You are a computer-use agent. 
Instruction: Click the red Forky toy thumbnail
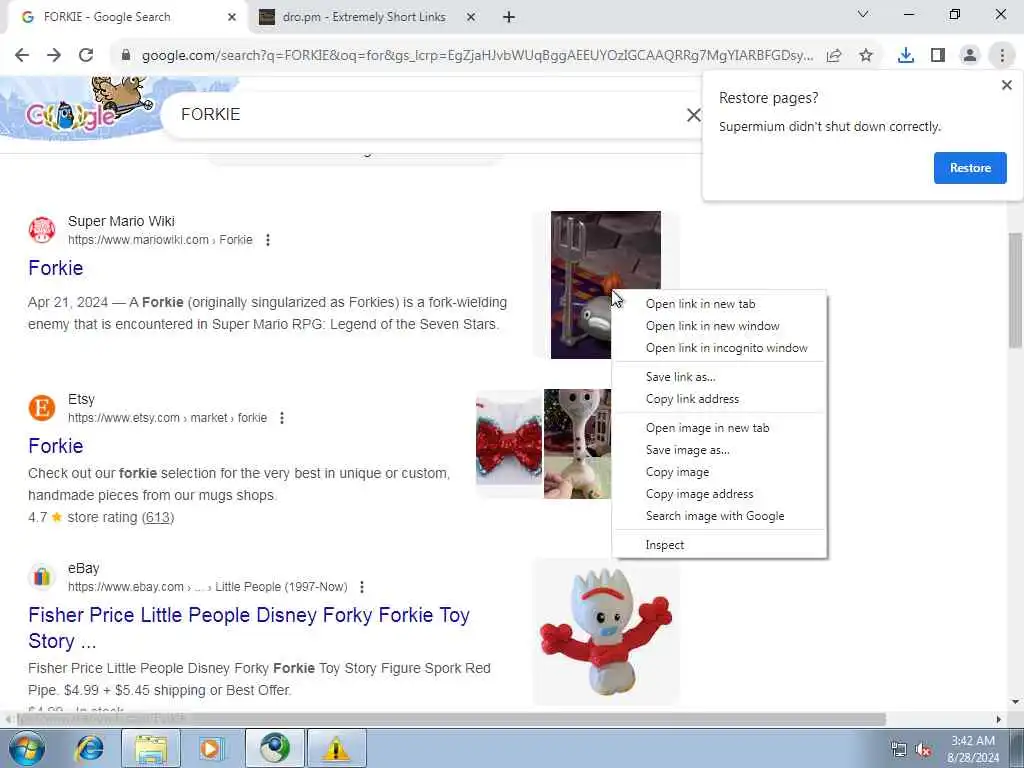(605, 632)
